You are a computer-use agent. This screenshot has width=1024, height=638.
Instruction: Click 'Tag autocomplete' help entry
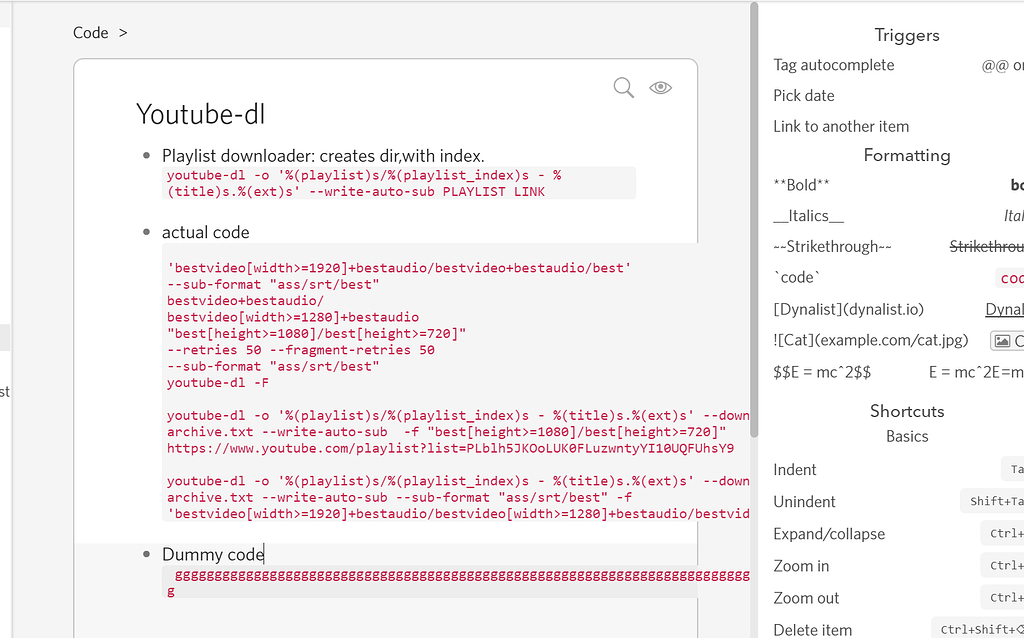[x=834, y=65]
